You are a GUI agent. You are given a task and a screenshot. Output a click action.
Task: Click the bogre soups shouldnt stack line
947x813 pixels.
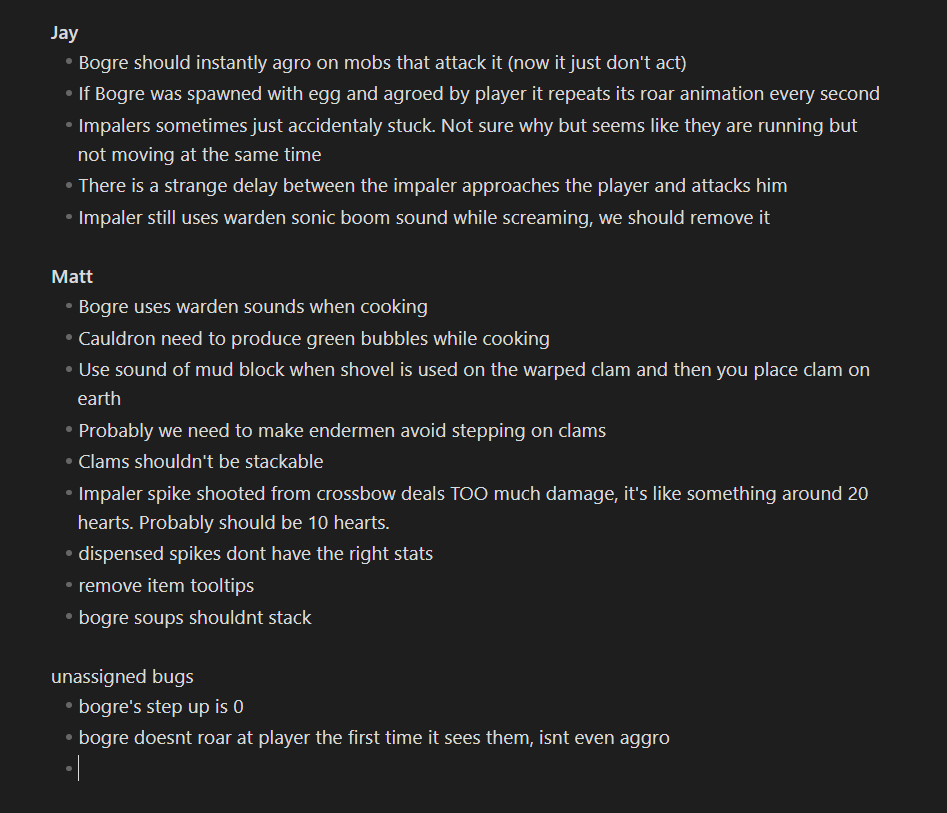(195, 618)
